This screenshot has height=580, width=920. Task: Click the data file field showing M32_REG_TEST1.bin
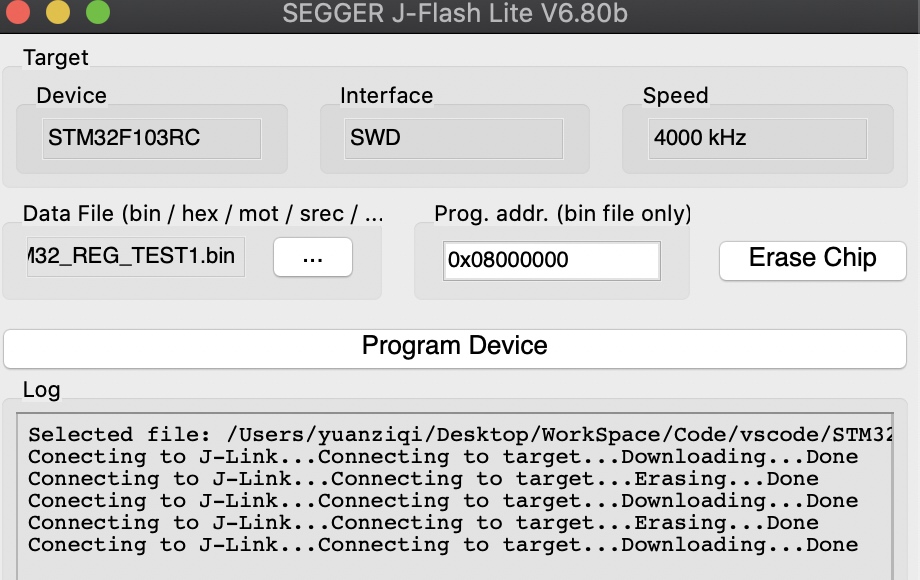[135, 257]
